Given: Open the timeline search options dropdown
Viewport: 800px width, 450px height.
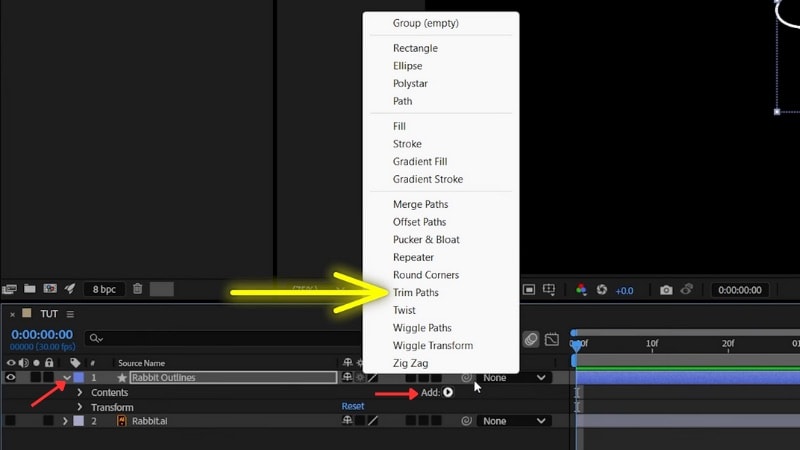Looking at the screenshot, I should point(96,338).
